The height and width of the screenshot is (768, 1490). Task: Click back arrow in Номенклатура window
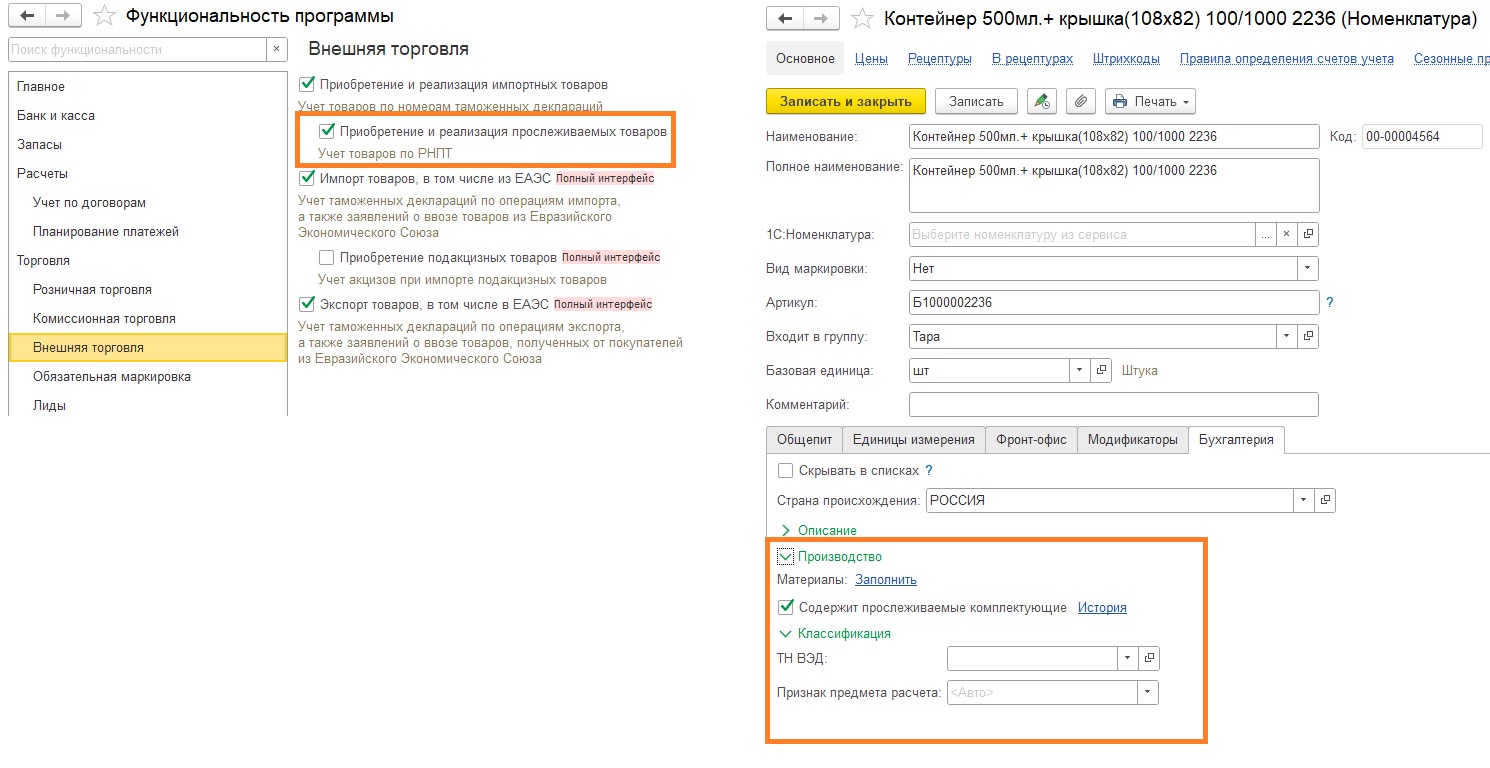coord(784,18)
